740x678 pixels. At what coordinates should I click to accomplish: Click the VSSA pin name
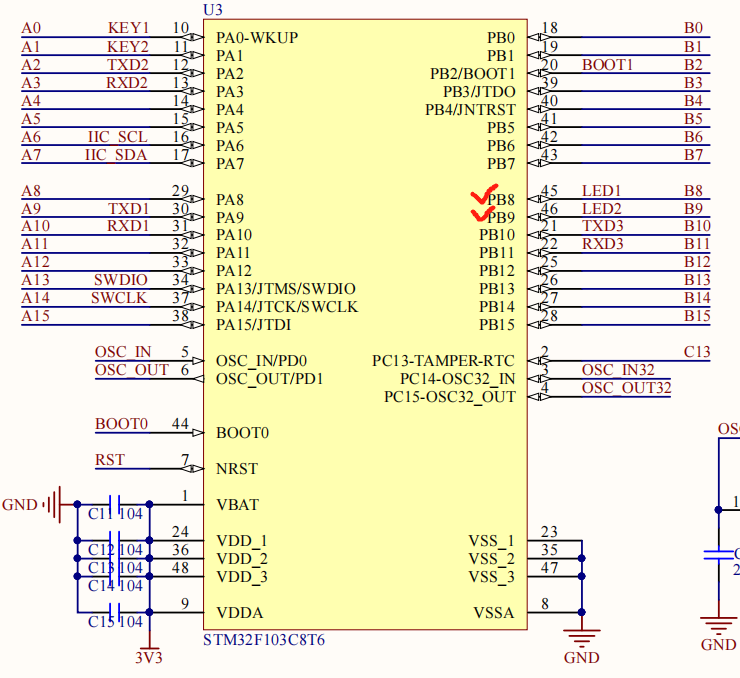pyautogui.click(x=494, y=613)
